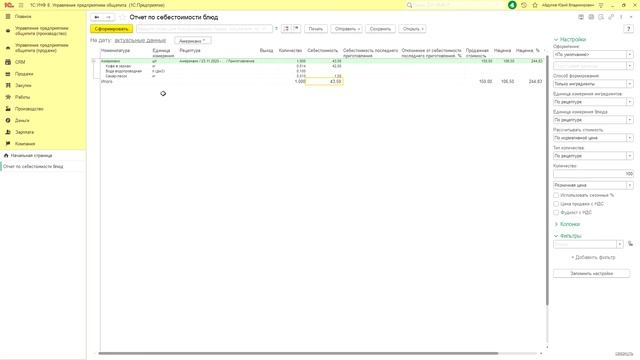Open the Тип количества dropdown

coord(630,156)
